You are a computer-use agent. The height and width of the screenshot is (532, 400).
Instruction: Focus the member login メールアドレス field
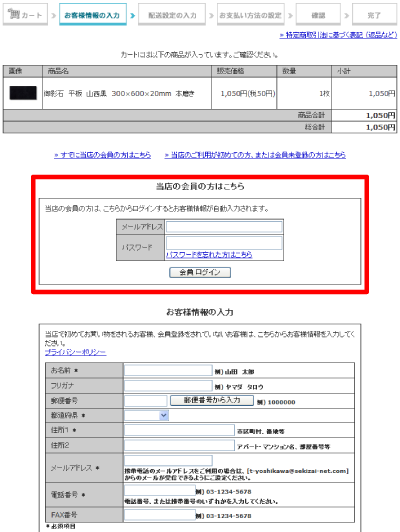pyautogui.click(x=224, y=227)
